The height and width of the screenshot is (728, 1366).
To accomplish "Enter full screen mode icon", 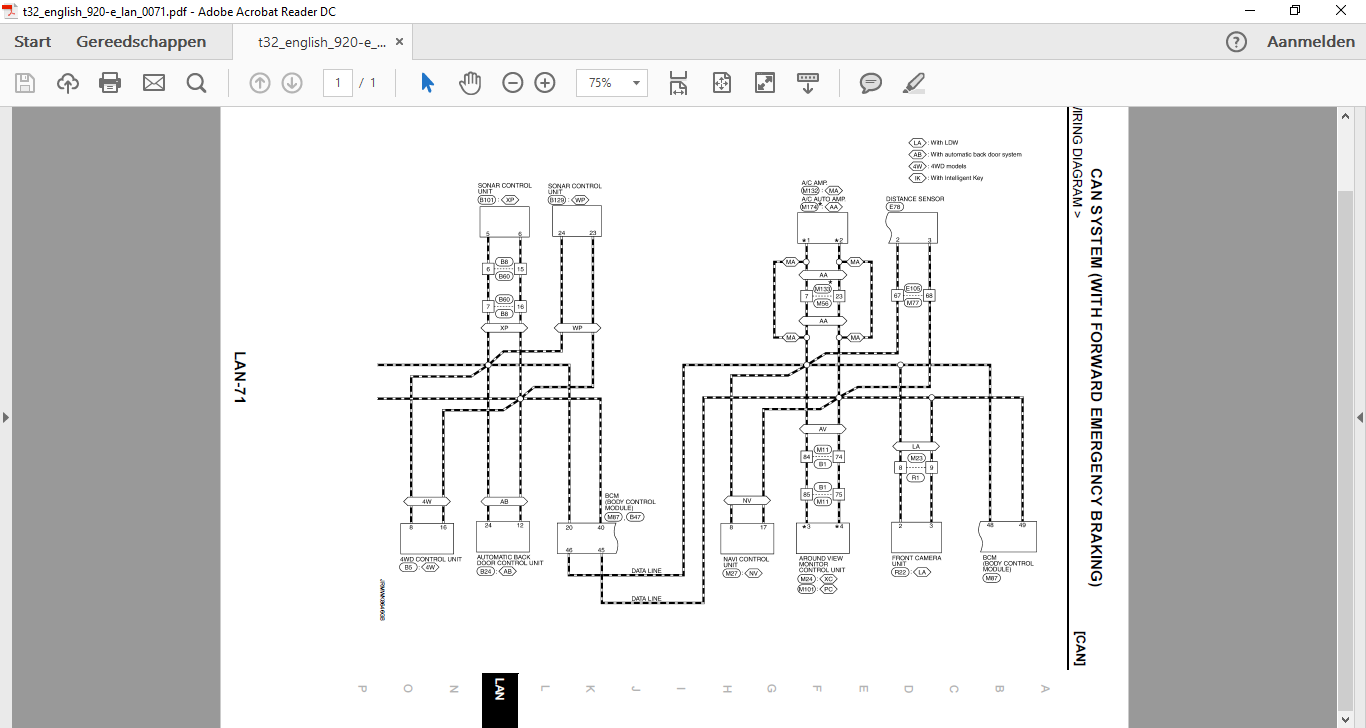I will [765, 83].
